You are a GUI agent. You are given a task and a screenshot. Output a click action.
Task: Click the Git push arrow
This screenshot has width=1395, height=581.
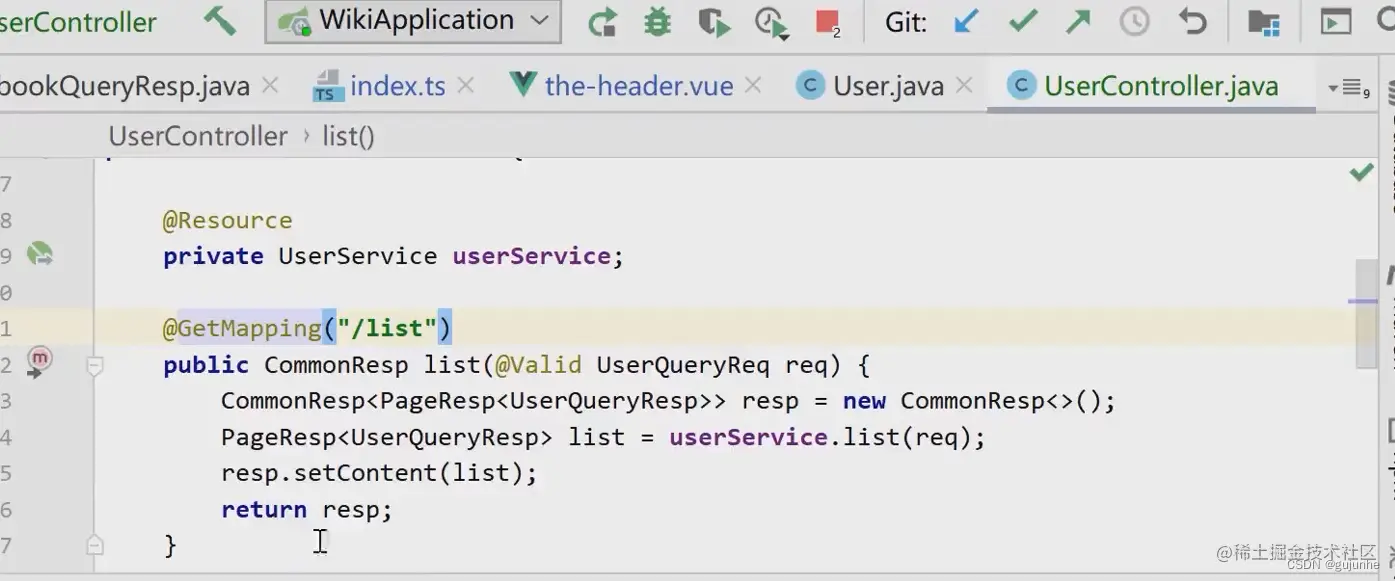(x=1078, y=21)
